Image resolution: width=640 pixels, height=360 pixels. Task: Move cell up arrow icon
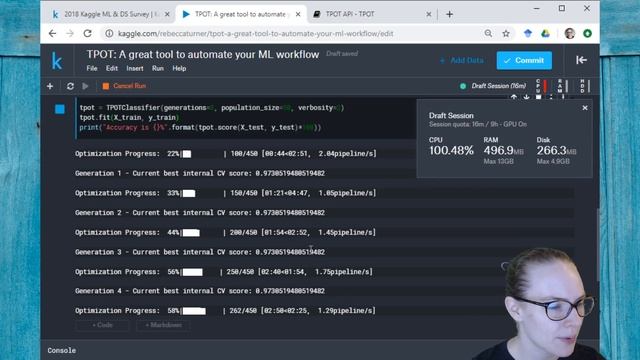coord(514,98)
